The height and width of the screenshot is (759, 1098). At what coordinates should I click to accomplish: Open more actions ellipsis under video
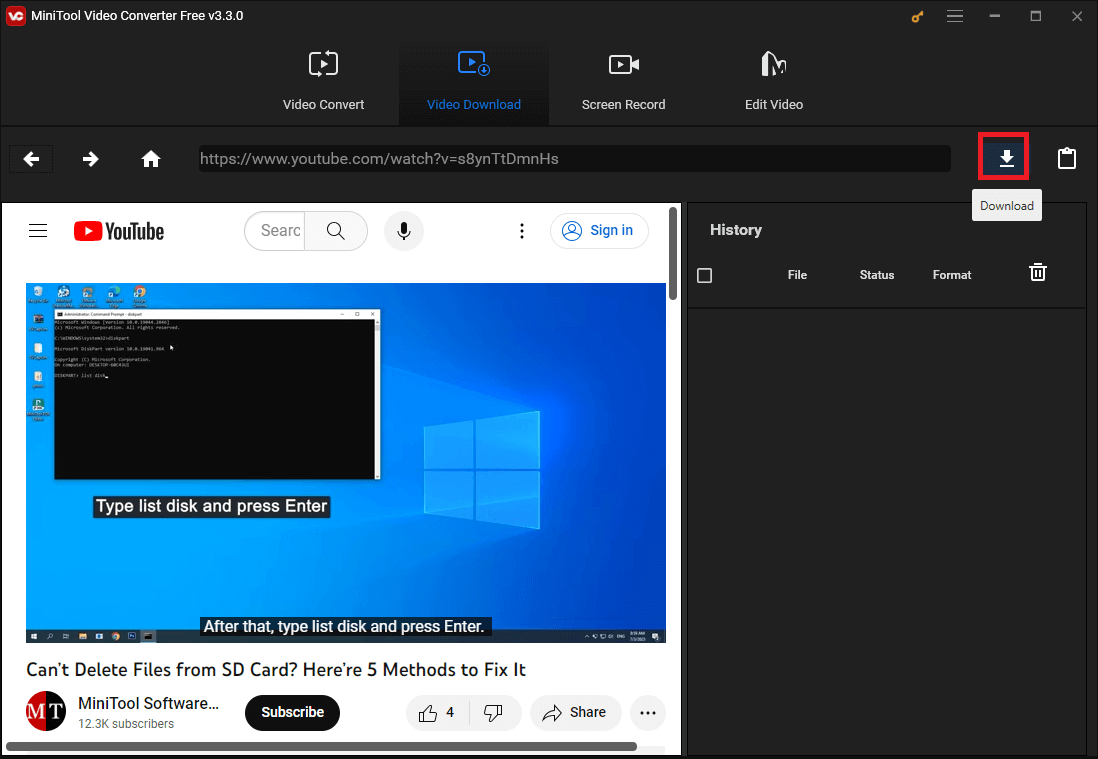click(x=648, y=713)
